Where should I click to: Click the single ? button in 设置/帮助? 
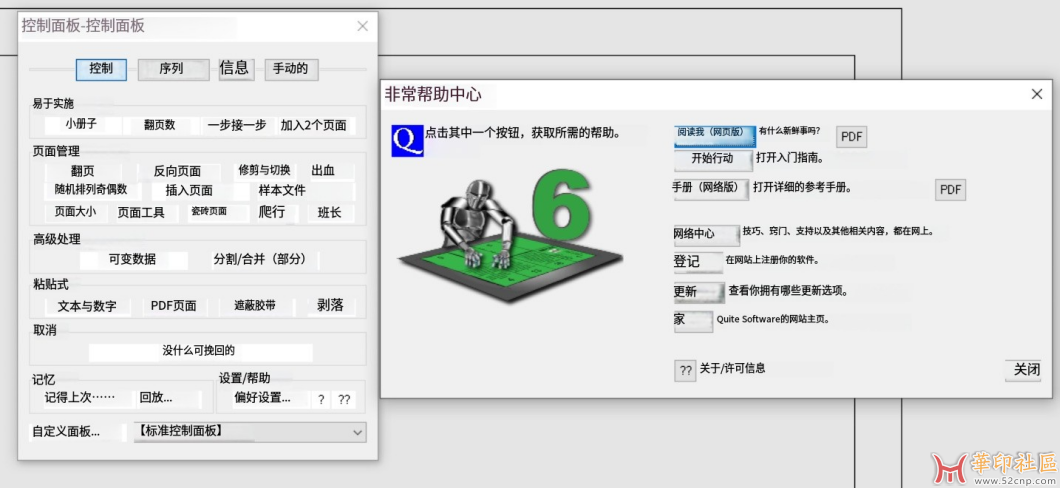coord(321,398)
